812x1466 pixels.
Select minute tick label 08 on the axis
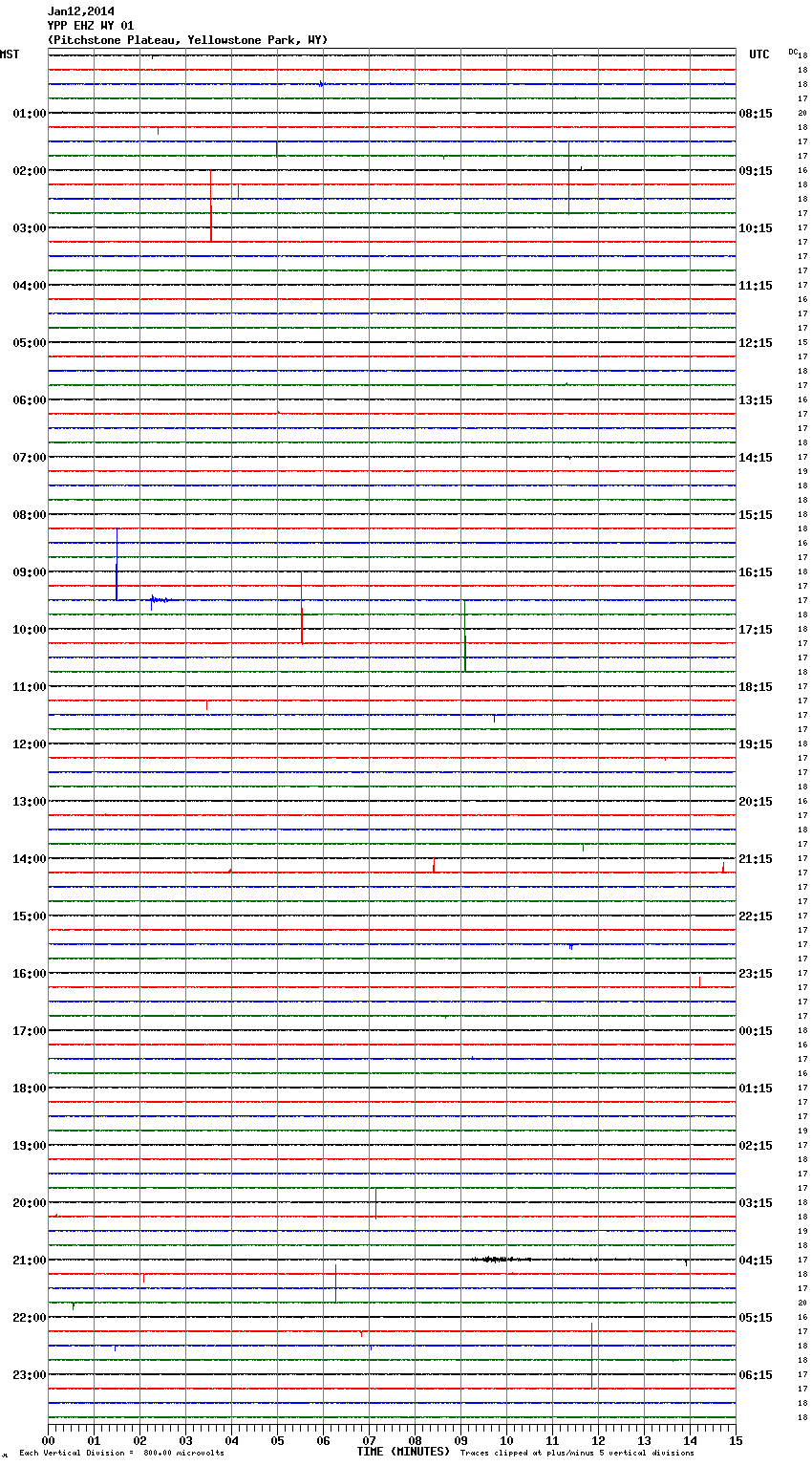(x=415, y=1440)
